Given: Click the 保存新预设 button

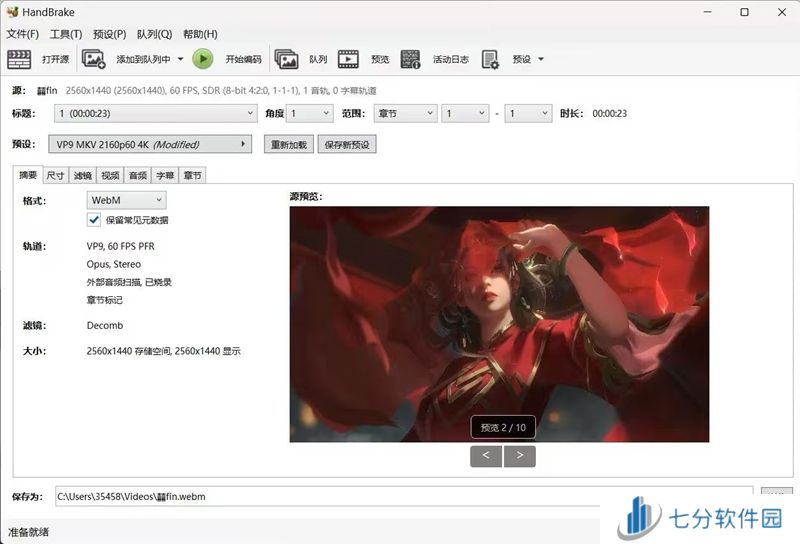Looking at the screenshot, I should (x=347, y=144).
